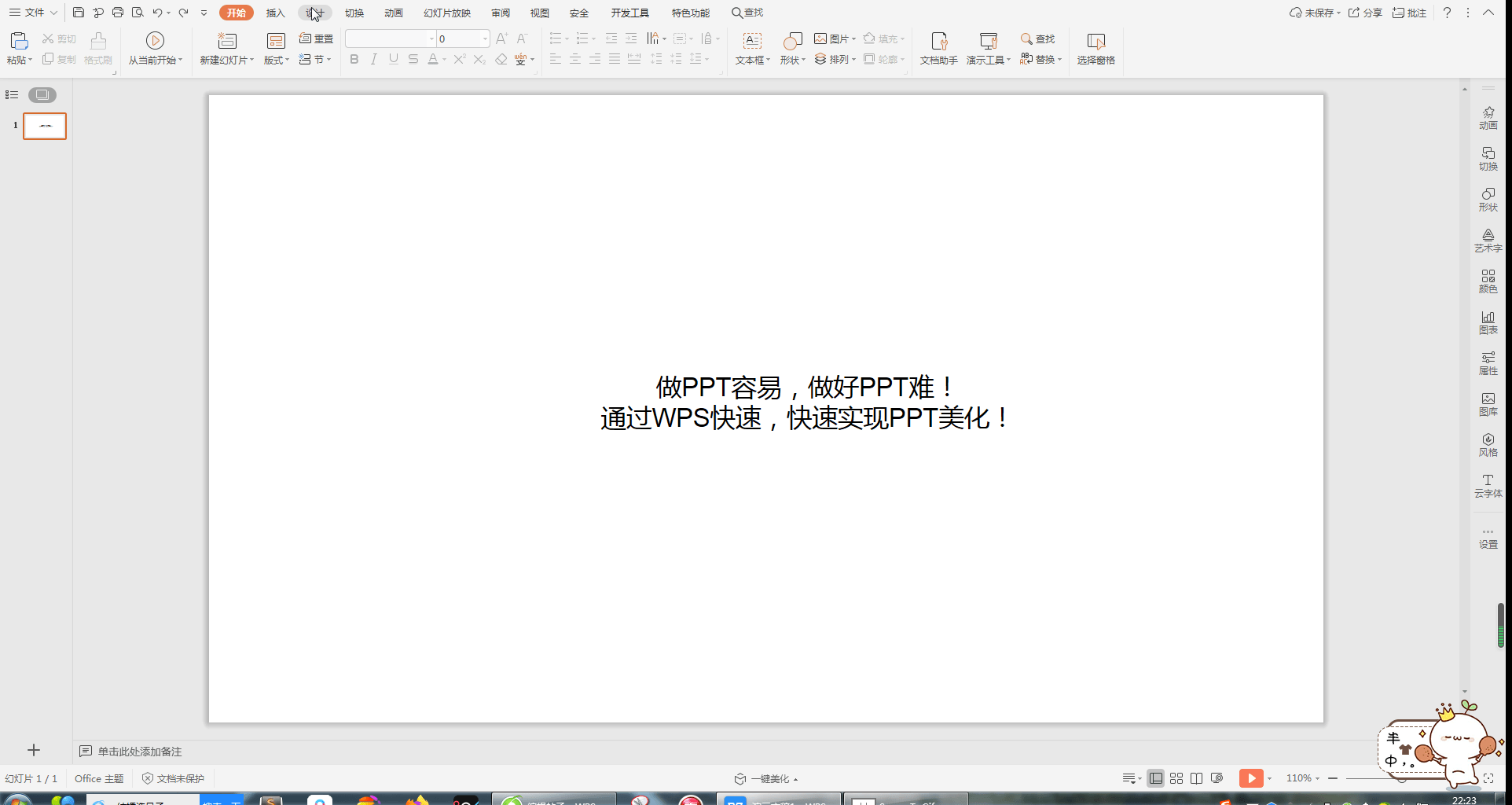Viewport: 1512px width, 805px height.
Task: Open the Style (风格) sidebar icon
Action: (1488, 445)
